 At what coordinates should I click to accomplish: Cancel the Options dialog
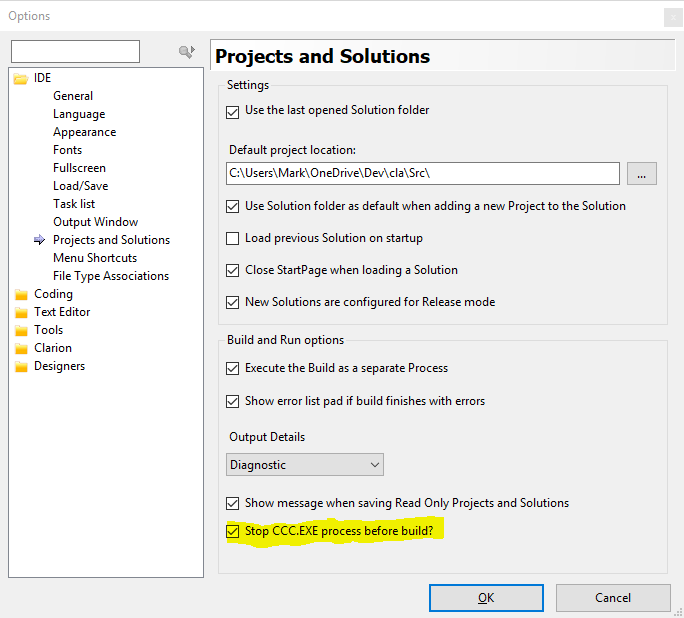pos(612,598)
